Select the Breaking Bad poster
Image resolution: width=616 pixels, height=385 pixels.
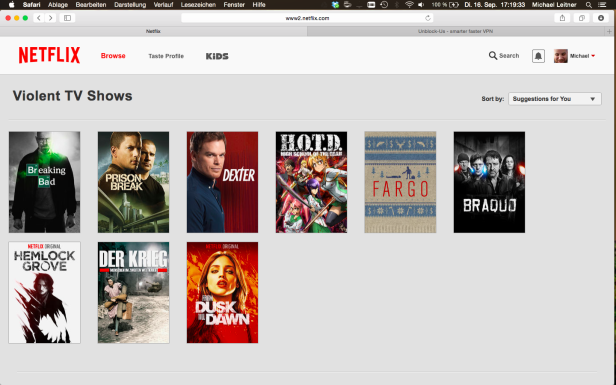[44, 182]
